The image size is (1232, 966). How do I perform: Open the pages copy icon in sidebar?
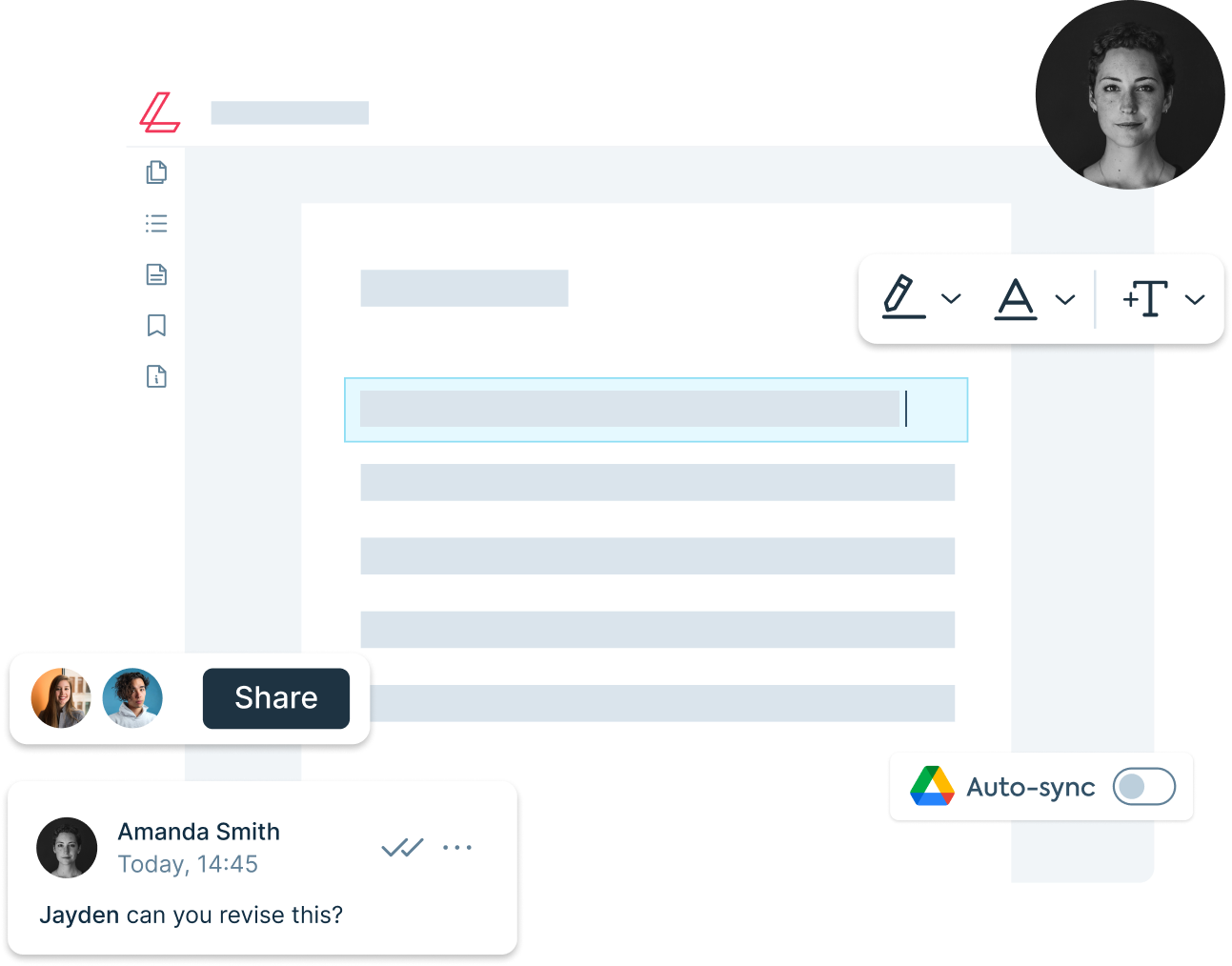point(157,172)
